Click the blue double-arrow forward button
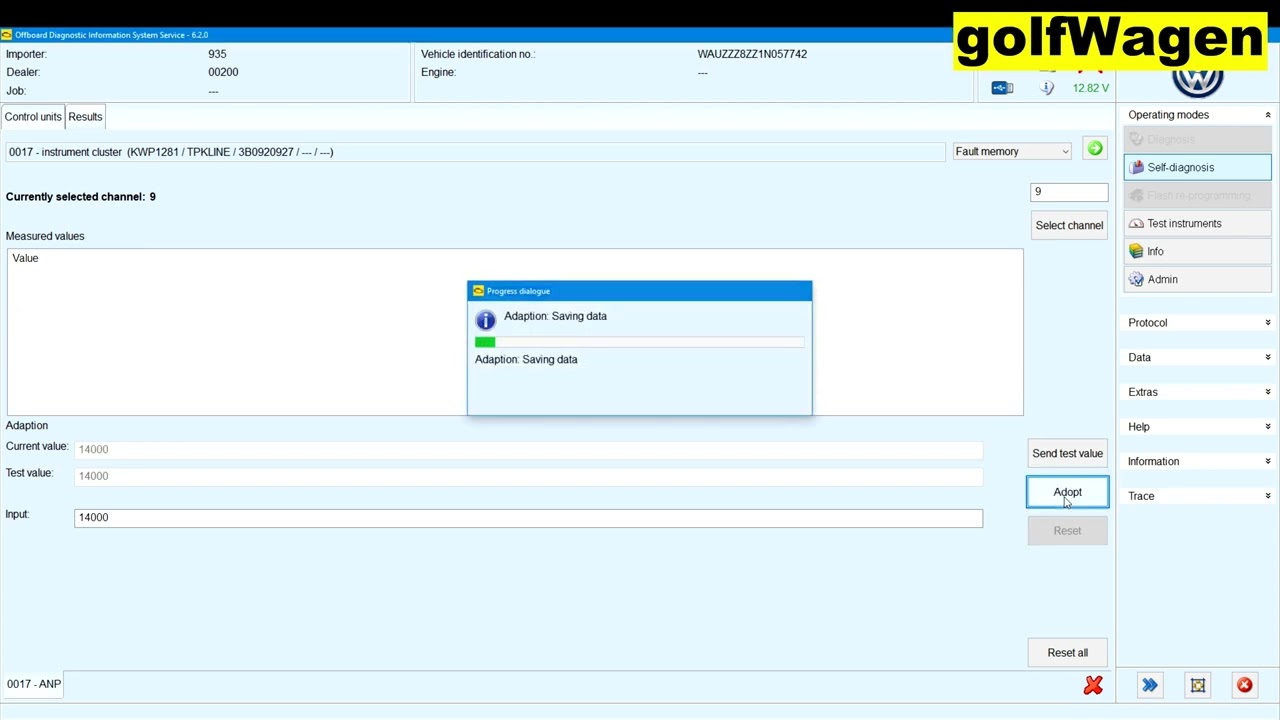1280x720 pixels. 1150,685
